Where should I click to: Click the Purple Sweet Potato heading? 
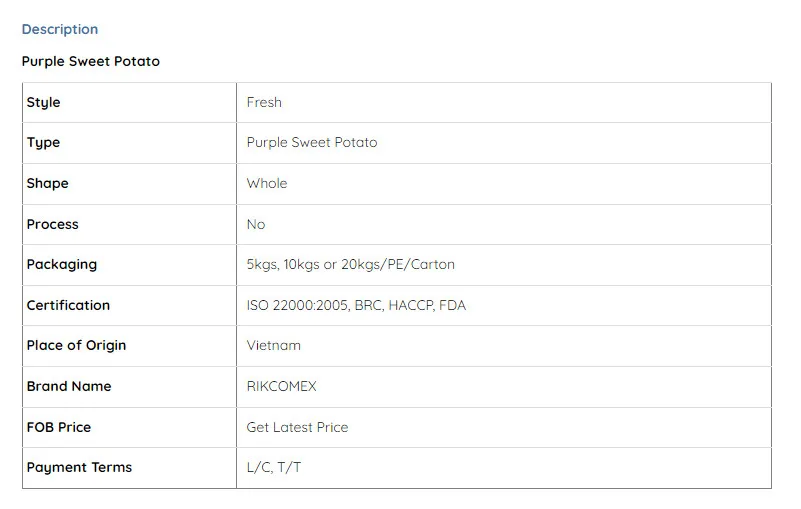[91, 61]
